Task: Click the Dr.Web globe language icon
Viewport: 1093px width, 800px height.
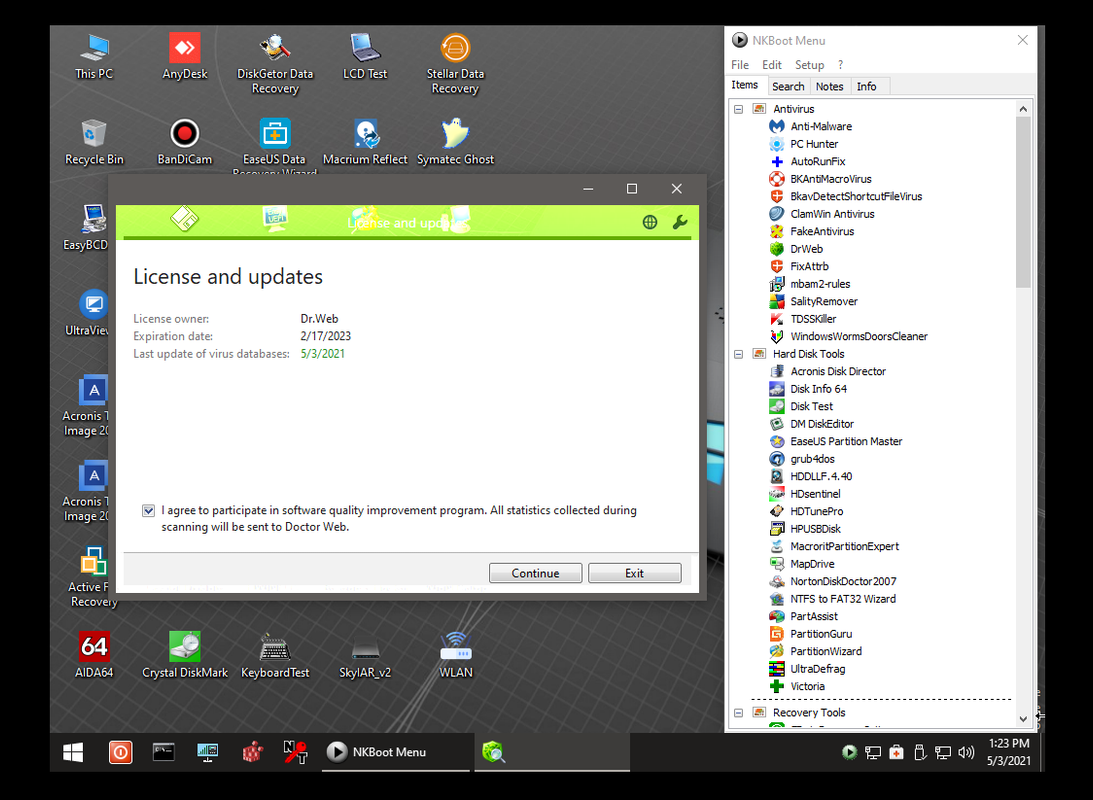Action: click(x=650, y=222)
